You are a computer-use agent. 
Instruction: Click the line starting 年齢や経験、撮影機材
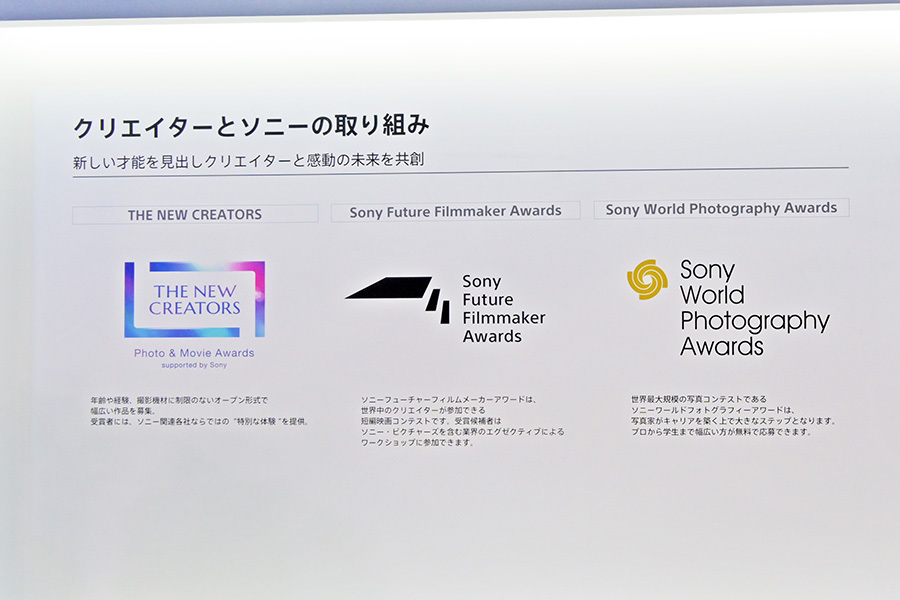click(179, 401)
